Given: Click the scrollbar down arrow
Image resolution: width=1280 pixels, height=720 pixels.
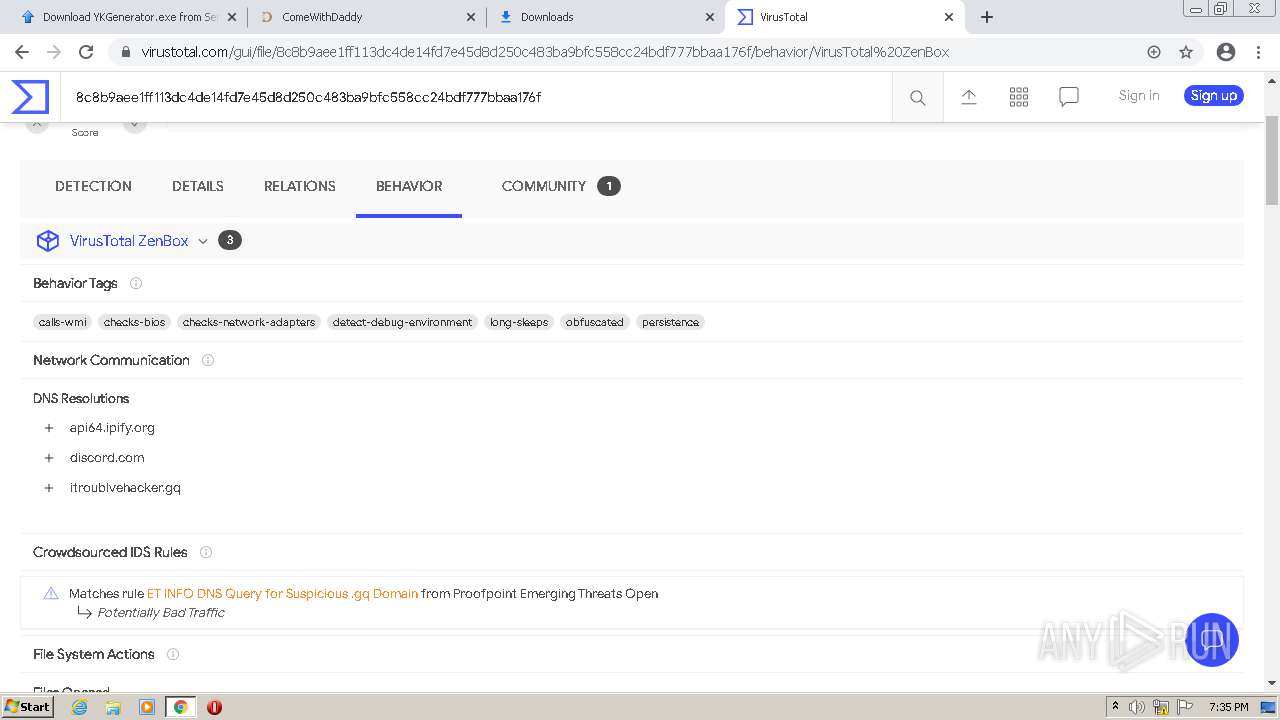Looking at the screenshot, I should (1271, 684).
